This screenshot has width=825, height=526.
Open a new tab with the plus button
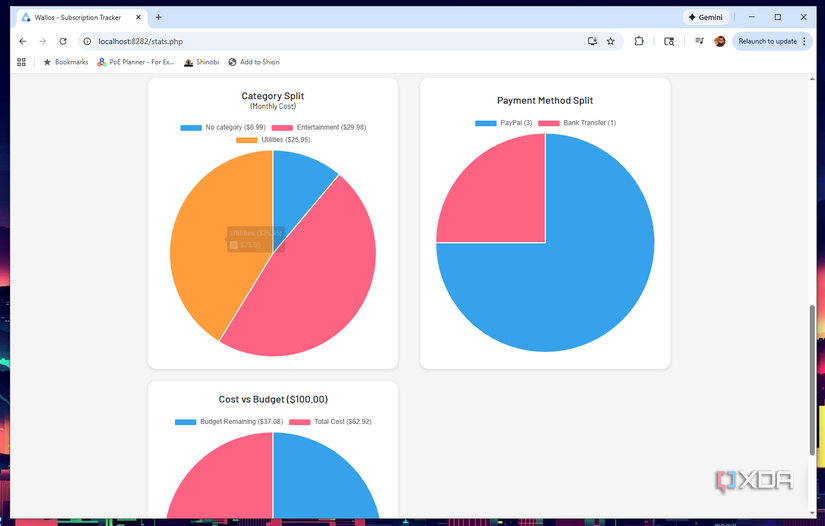[158, 17]
